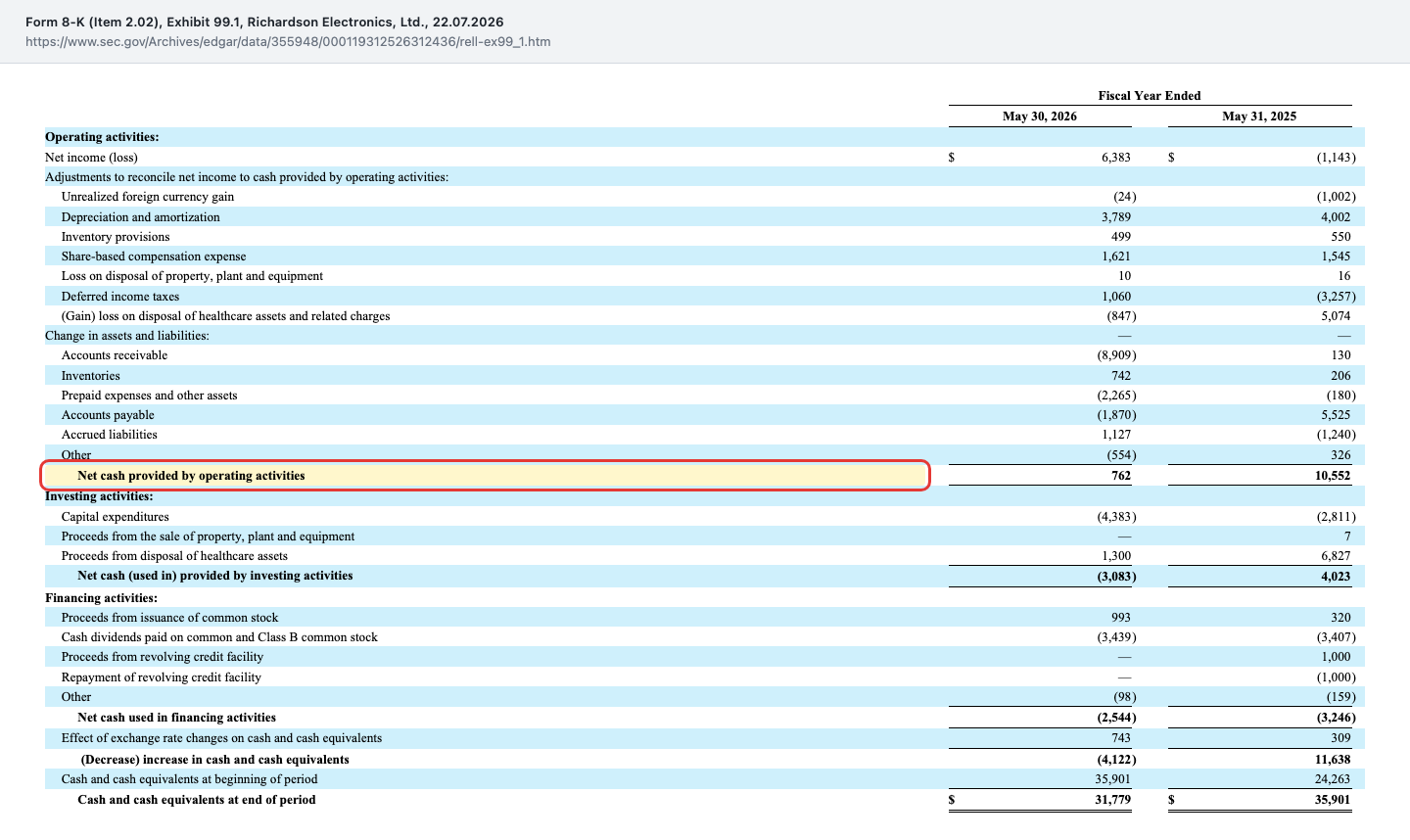This screenshot has height=840, width=1410.
Task: Click the "Capital expenditures" row label
Action: pyautogui.click(x=116, y=517)
